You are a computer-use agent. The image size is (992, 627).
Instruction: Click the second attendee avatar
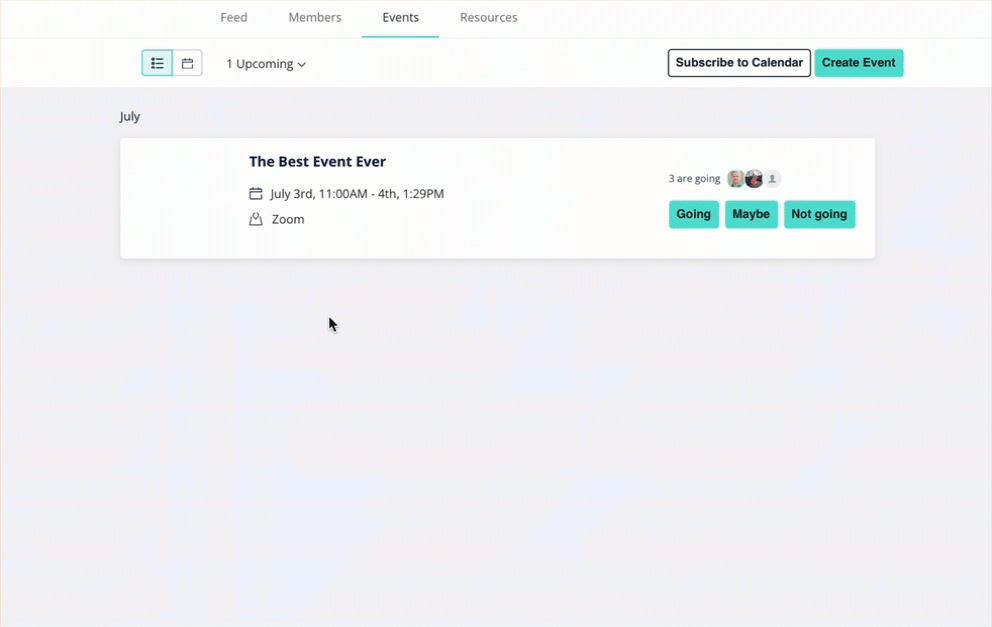pyautogui.click(x=753, y=179)
